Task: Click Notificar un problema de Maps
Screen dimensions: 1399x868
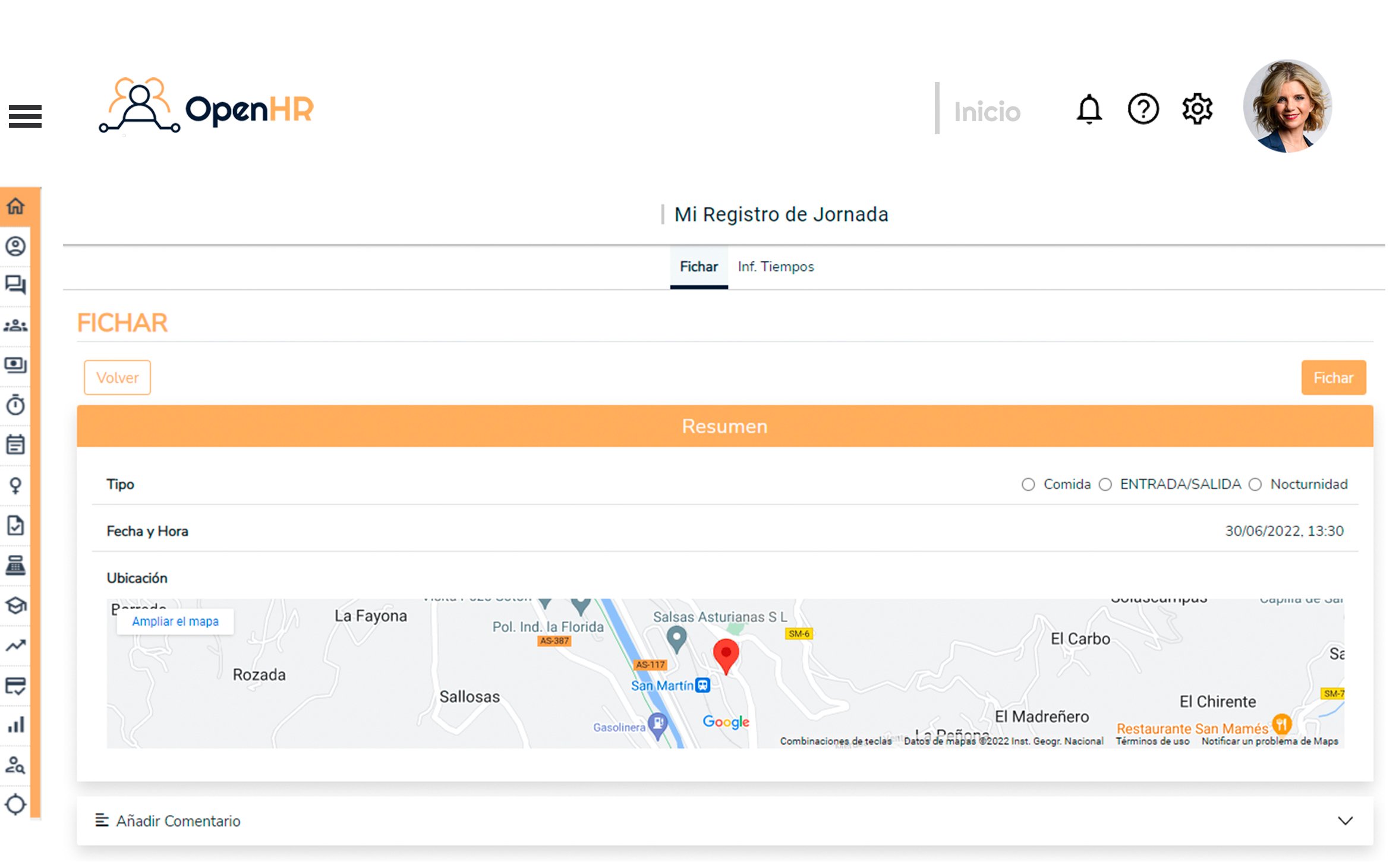Action: 1269,741
